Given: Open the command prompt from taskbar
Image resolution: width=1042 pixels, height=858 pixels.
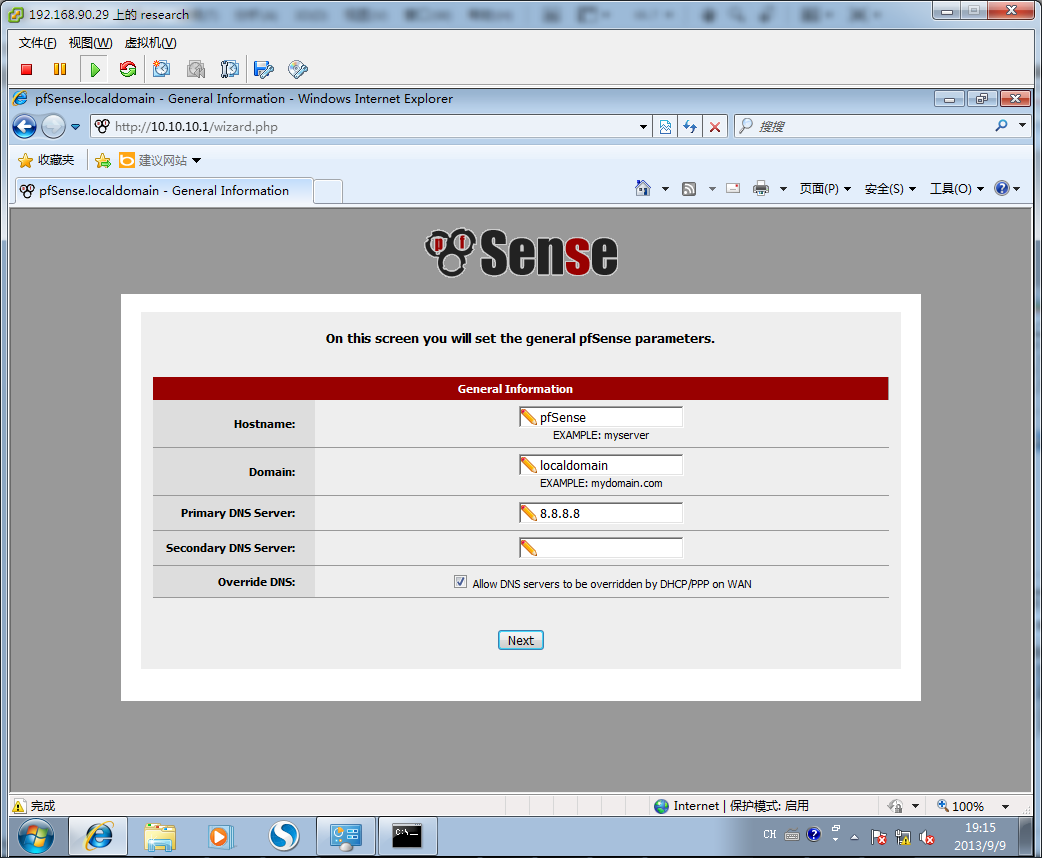Looking at the screenshot, I should pyautogui.click(x=407, y=834).
